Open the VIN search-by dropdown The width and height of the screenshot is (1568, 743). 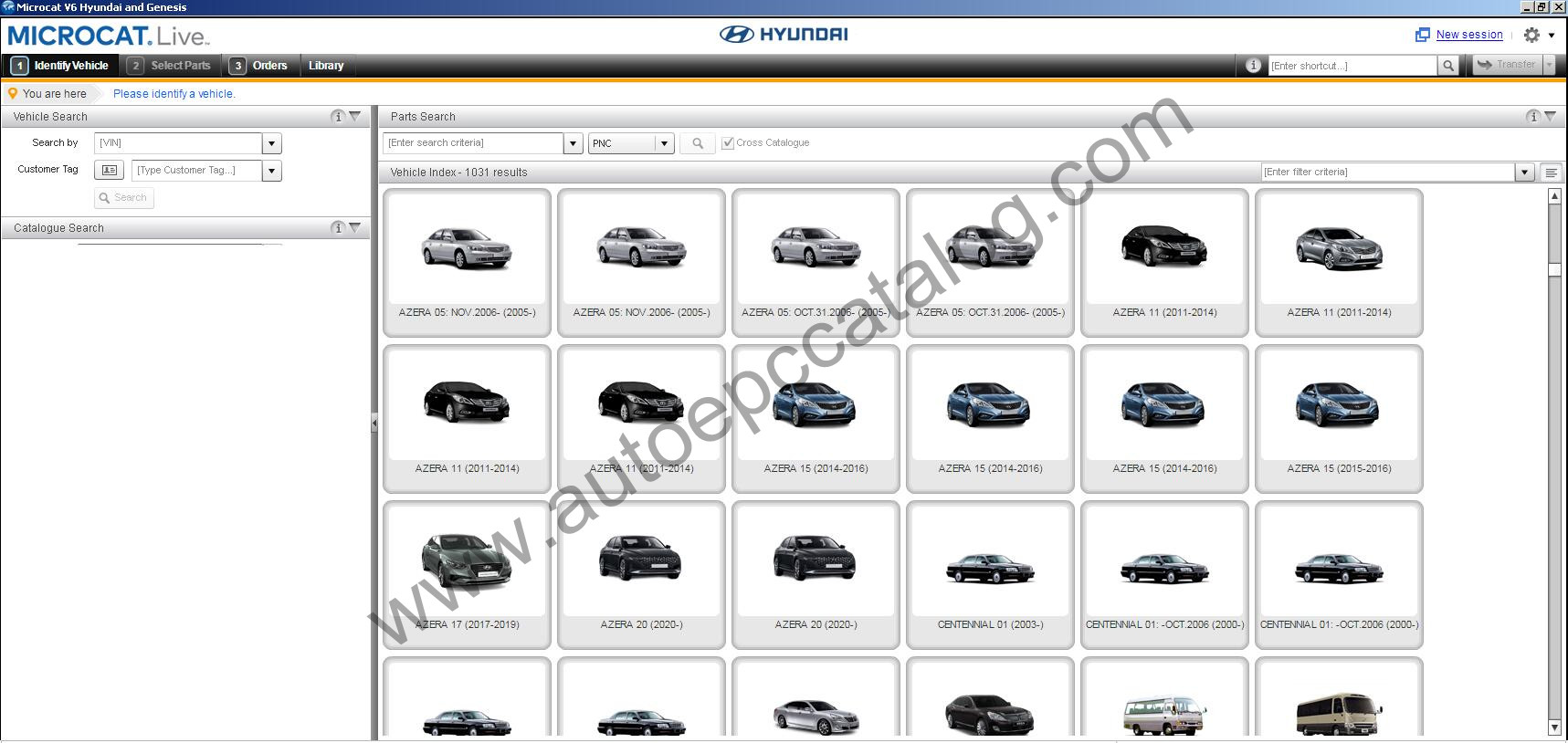click(x=271, y=143)
